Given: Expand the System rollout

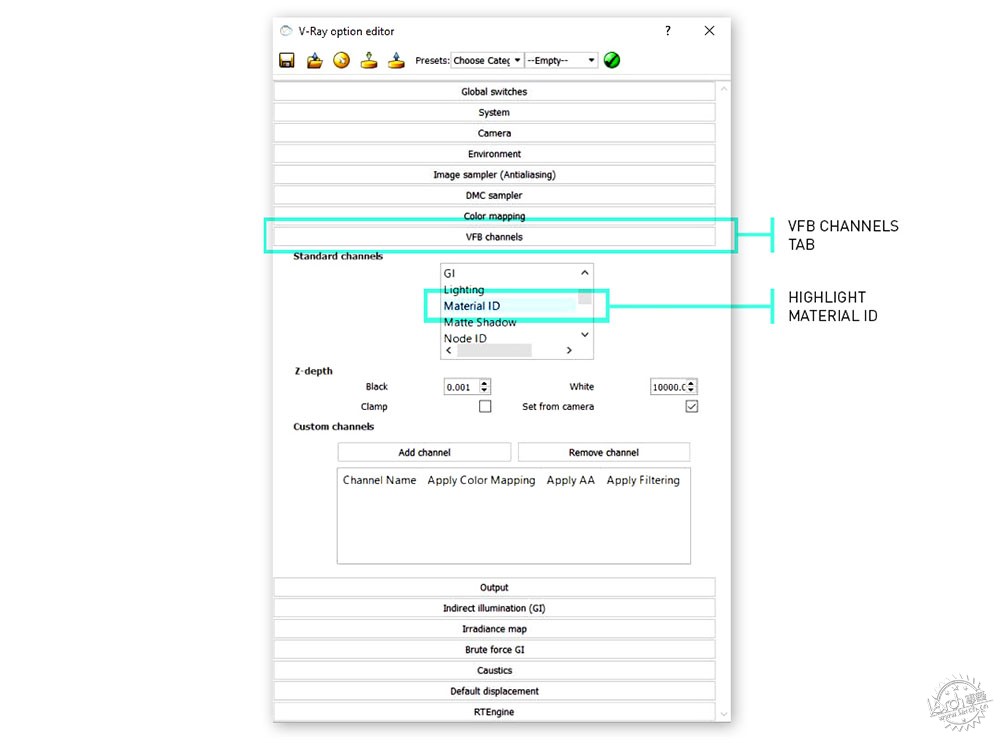Looking at the screenshot, I should [x=494, y=112].
